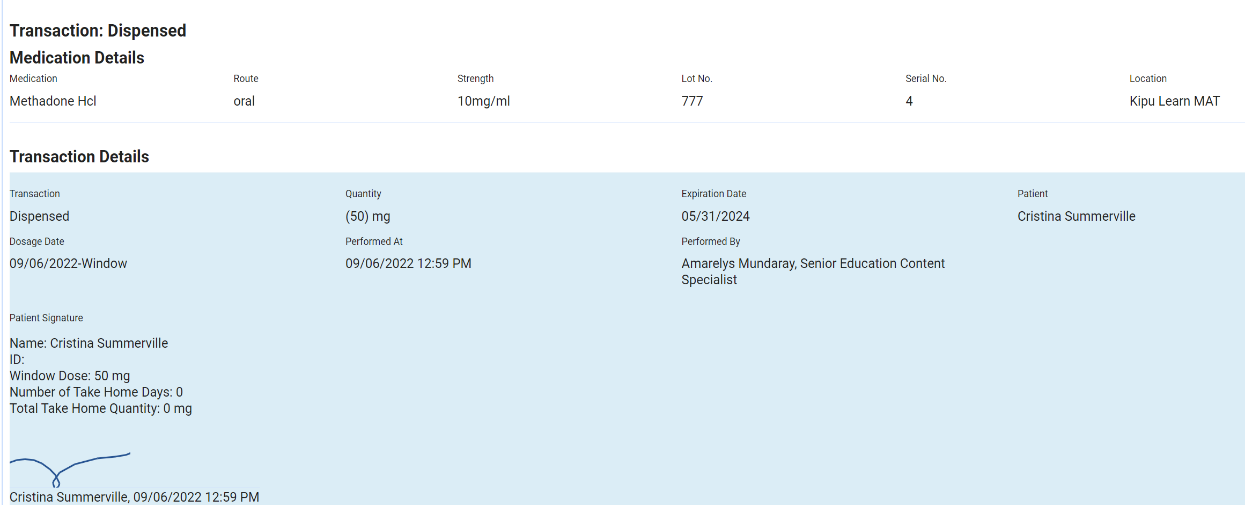The width and height of the screenshot is (1245, 505).
Task: Click the Performed At timestamp value
Action: click(x=408, y=264)
